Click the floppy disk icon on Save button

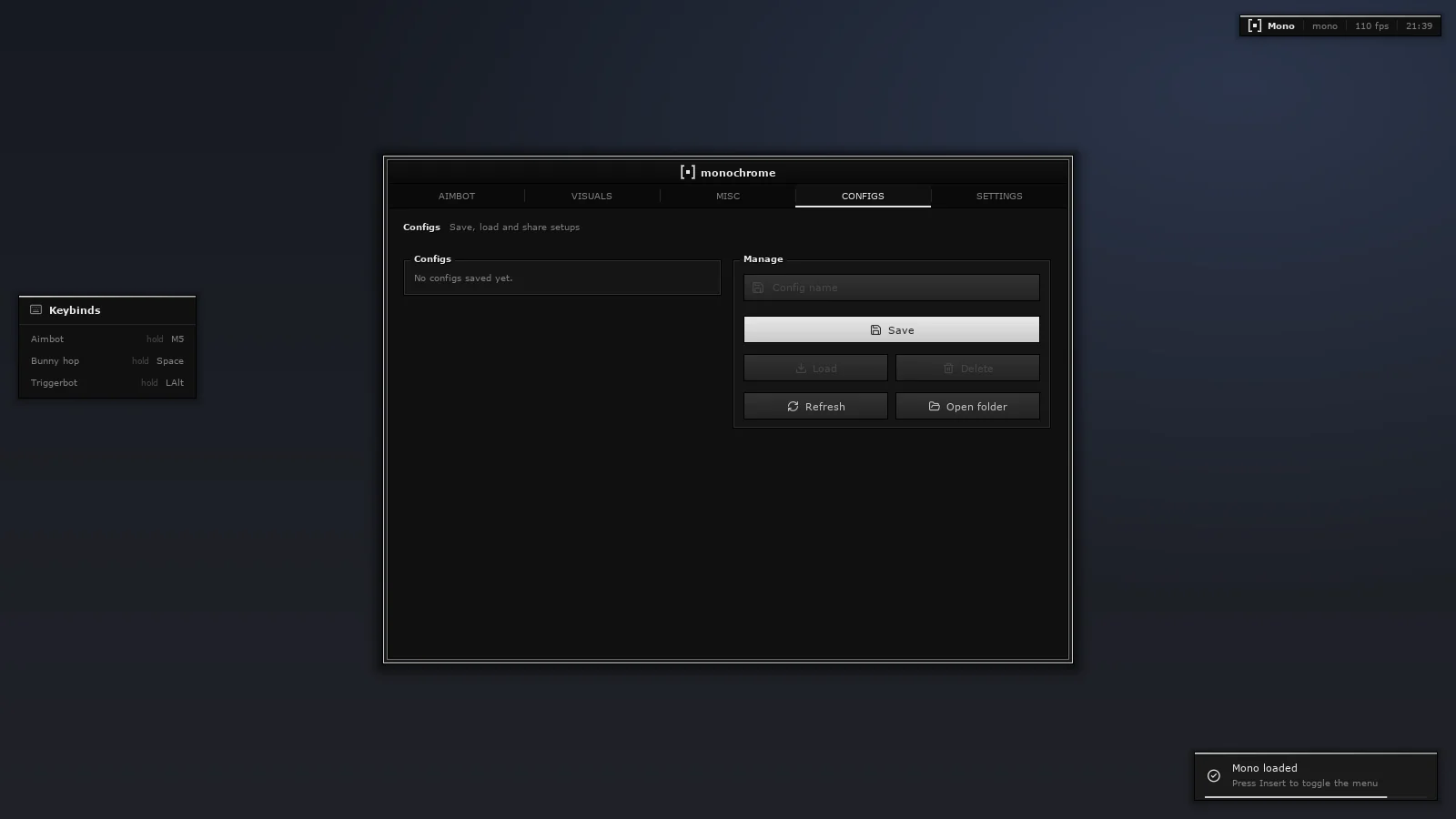[x=875, y=330]
